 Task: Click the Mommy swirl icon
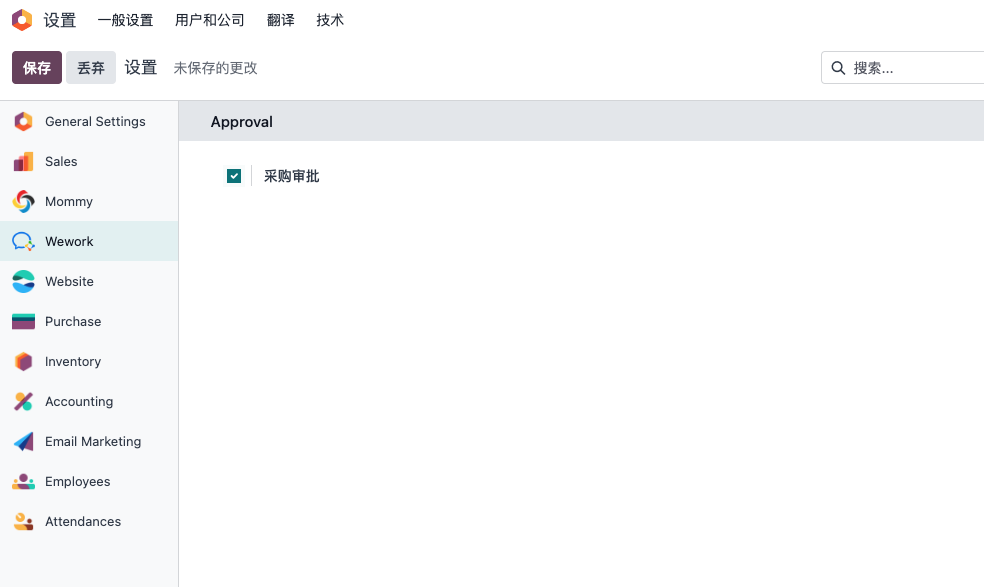tap(23, 202)
